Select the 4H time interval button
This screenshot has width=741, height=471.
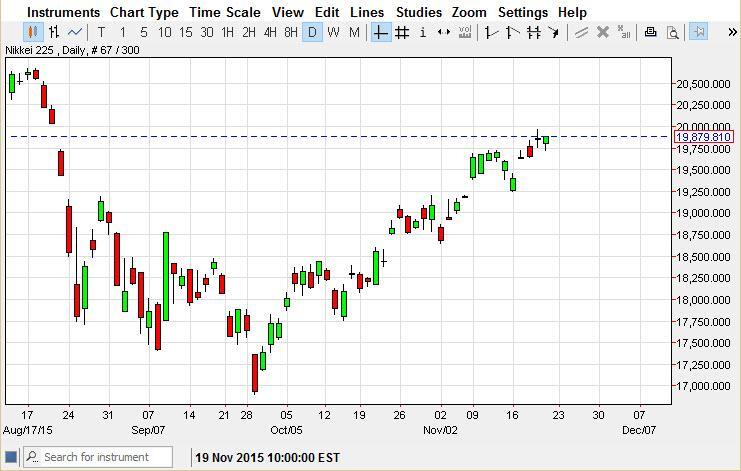pos(270,32)
